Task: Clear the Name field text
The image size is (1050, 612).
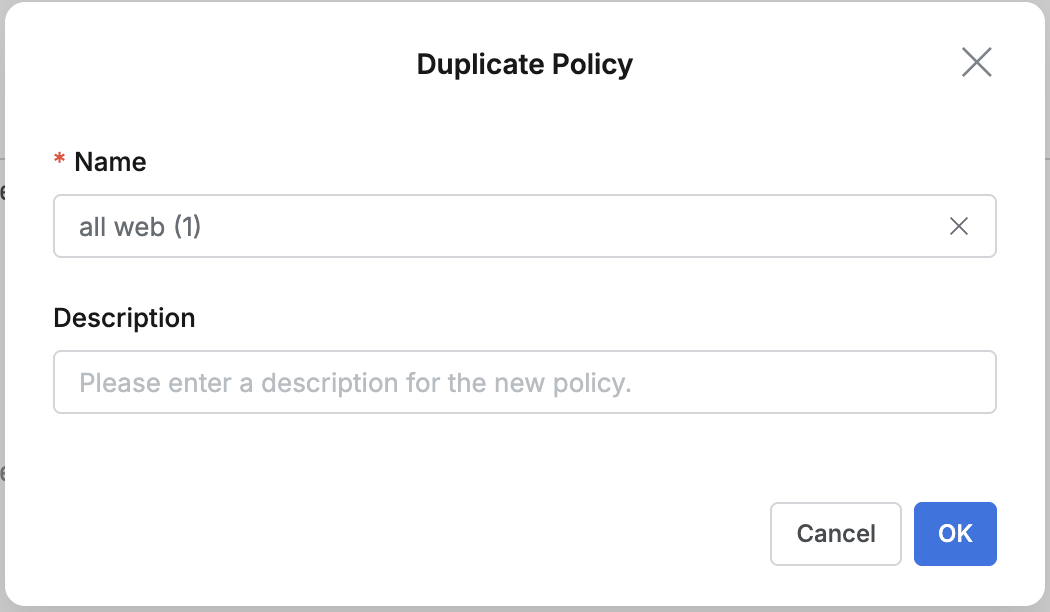Action: coord(958,227)
